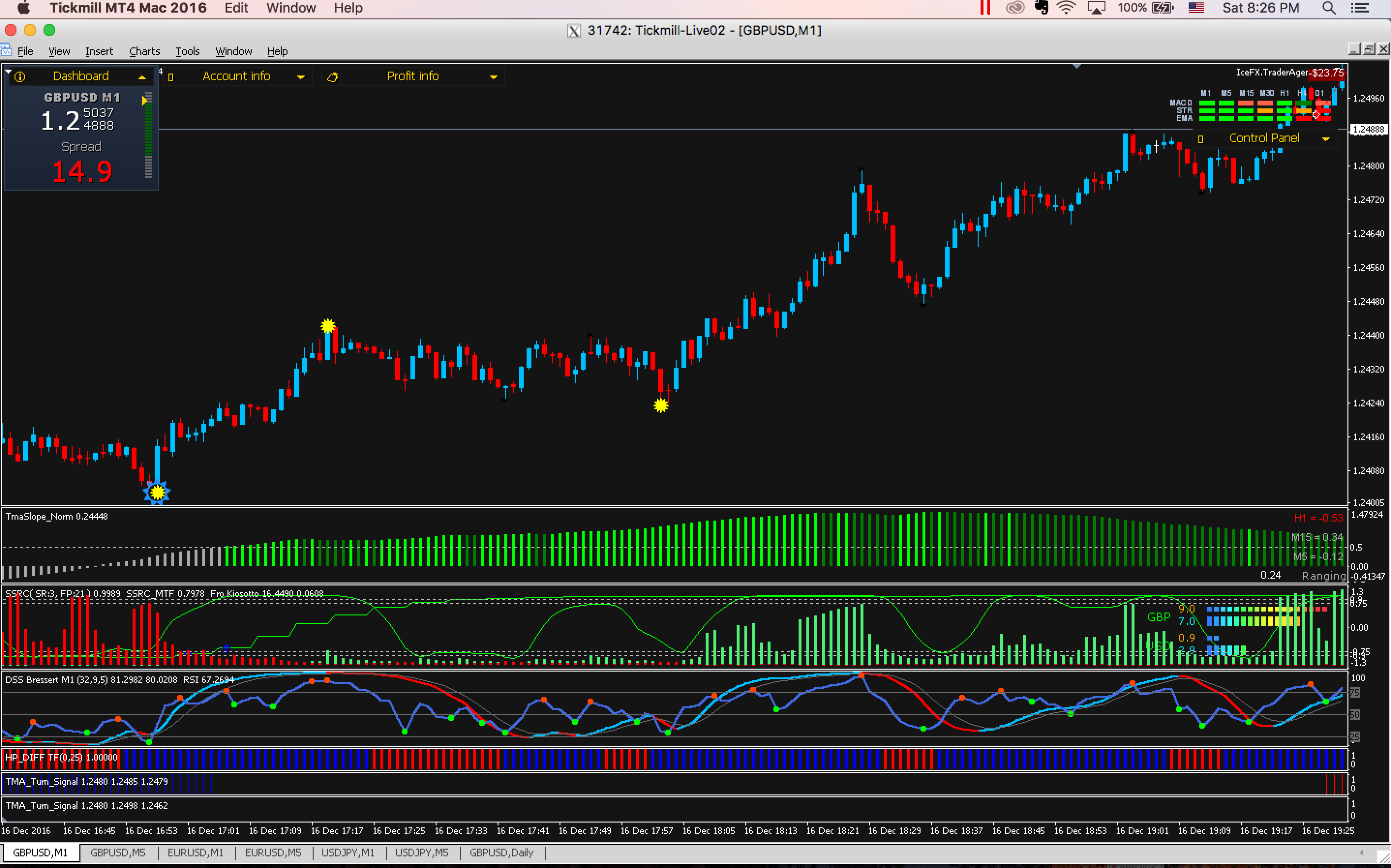The height and width of the screenshot is (868, 1391).
Task: Open the Insert menu
Action: pyautogui.click(x=99, y=51)
